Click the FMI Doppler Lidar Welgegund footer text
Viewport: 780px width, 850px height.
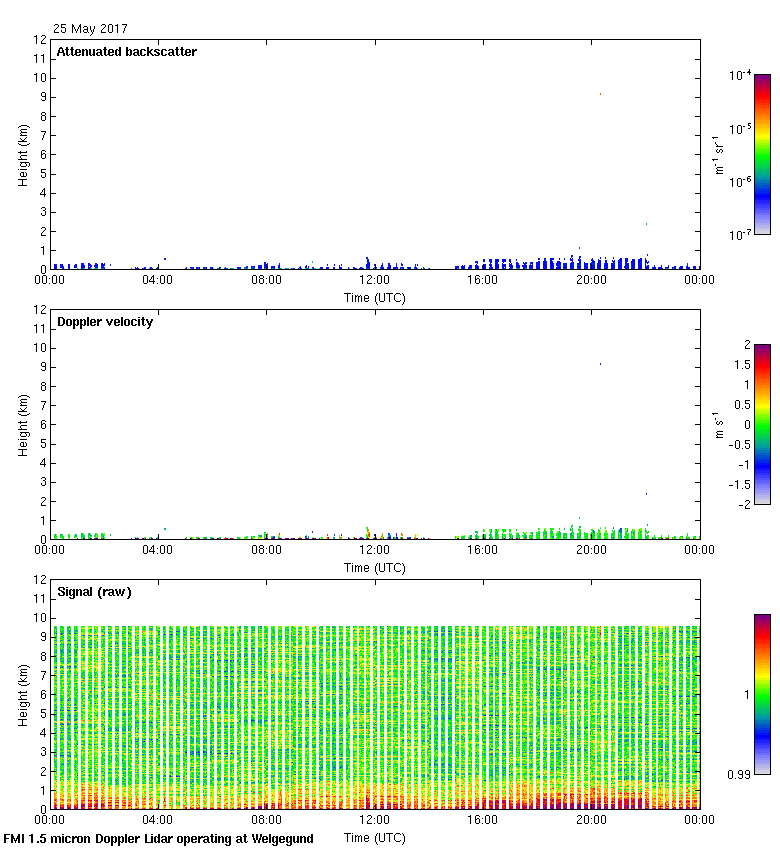coord(158,839)
